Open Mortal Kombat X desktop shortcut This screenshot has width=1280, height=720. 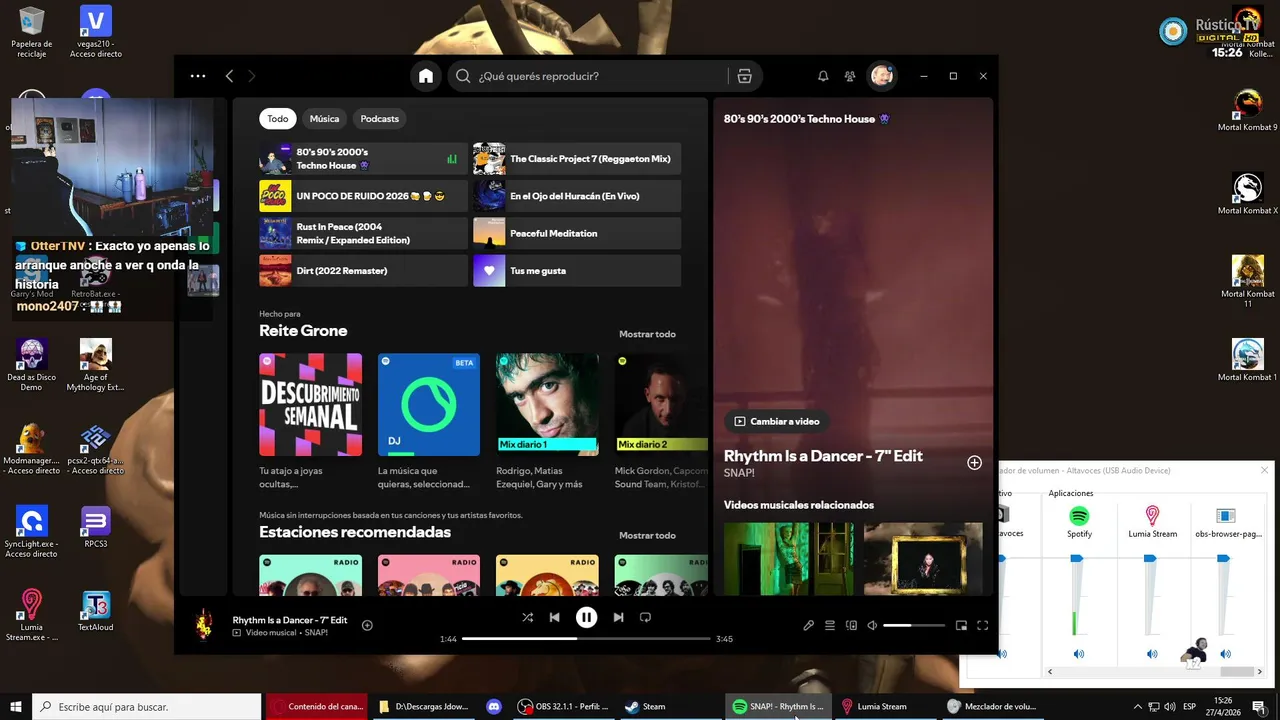click(1247, 194)
